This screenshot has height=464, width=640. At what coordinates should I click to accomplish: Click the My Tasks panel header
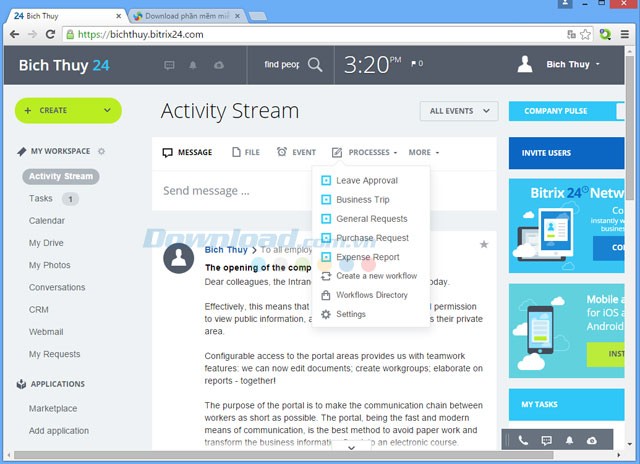[x=566, y=404]
